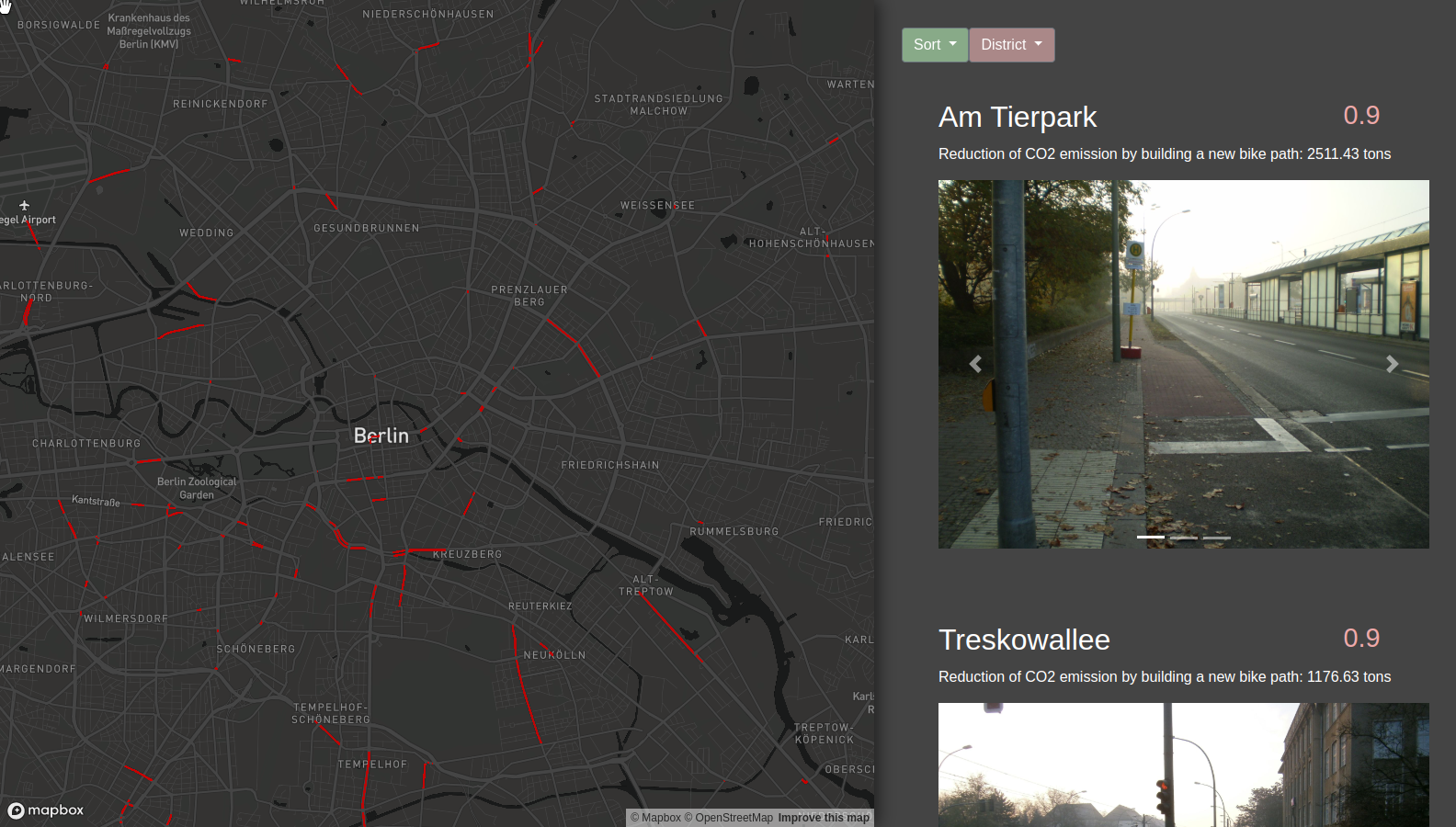Click the Am Tierpark heading
1456x827 pixels.
(1018, 118)
